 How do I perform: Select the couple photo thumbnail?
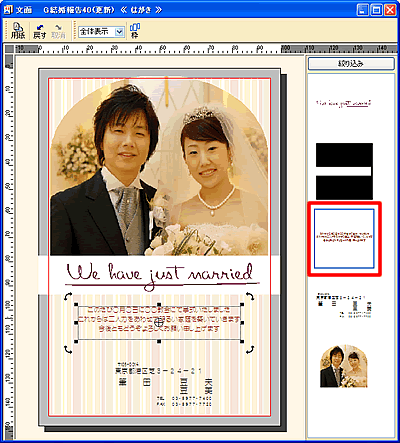point(344,366)
